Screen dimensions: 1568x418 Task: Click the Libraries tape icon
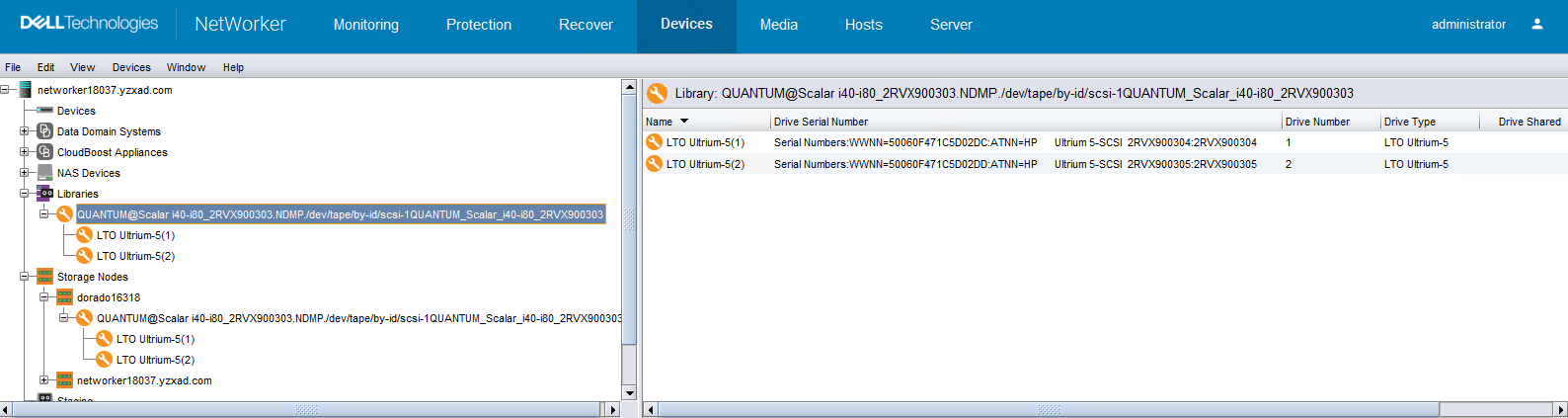pos(44,194)
